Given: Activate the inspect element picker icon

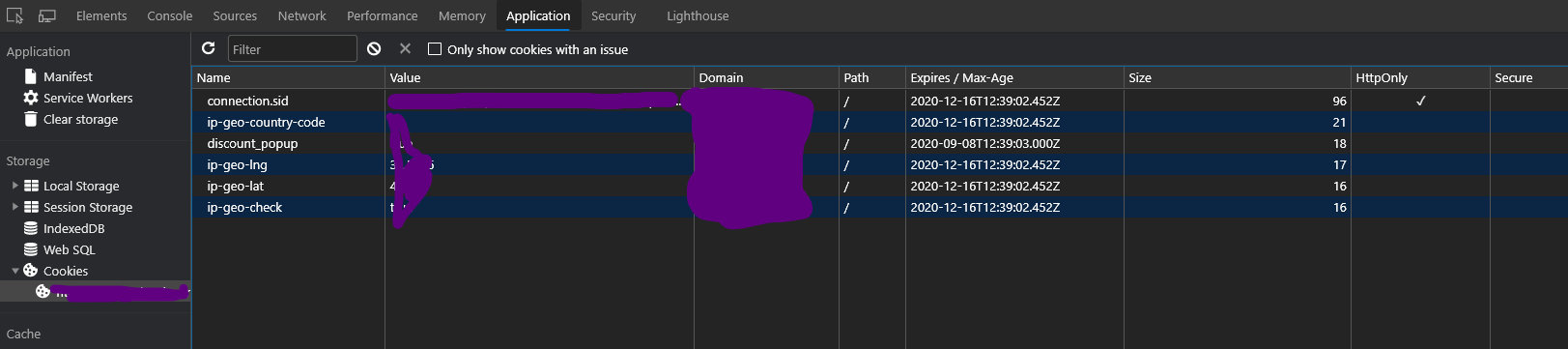Looking at the screenshot, I should coord(14,15).
